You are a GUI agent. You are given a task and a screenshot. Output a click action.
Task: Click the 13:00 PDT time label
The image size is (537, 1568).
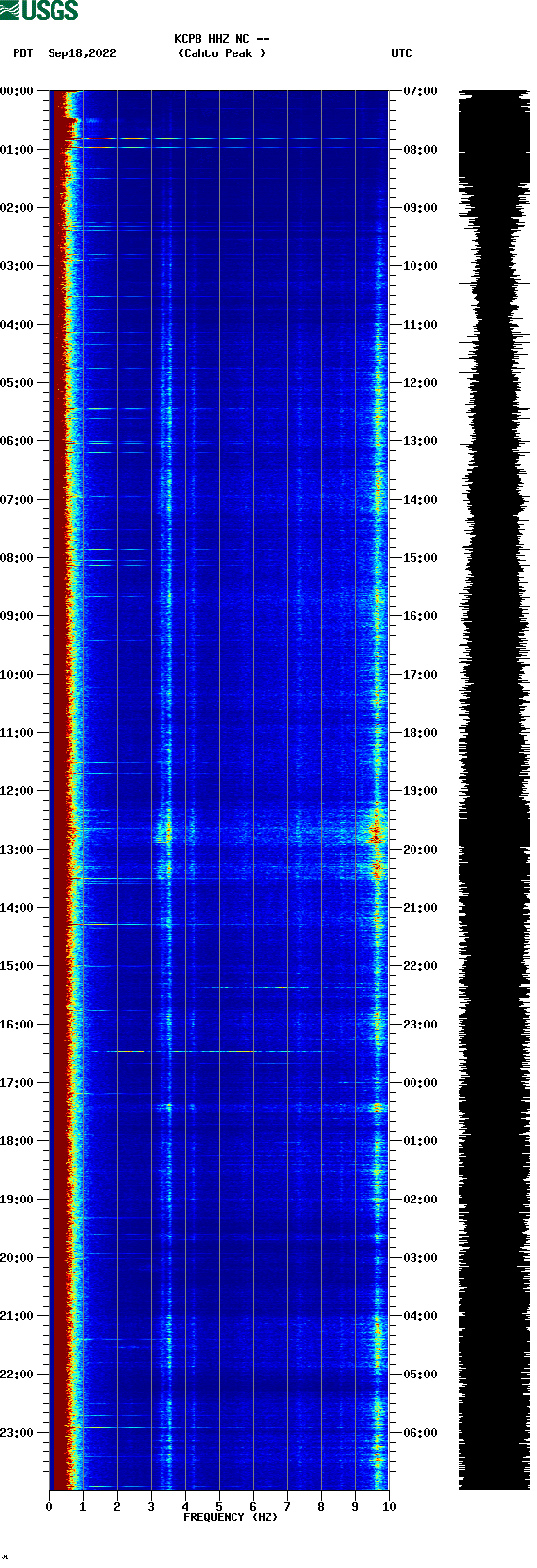[17, 850]
